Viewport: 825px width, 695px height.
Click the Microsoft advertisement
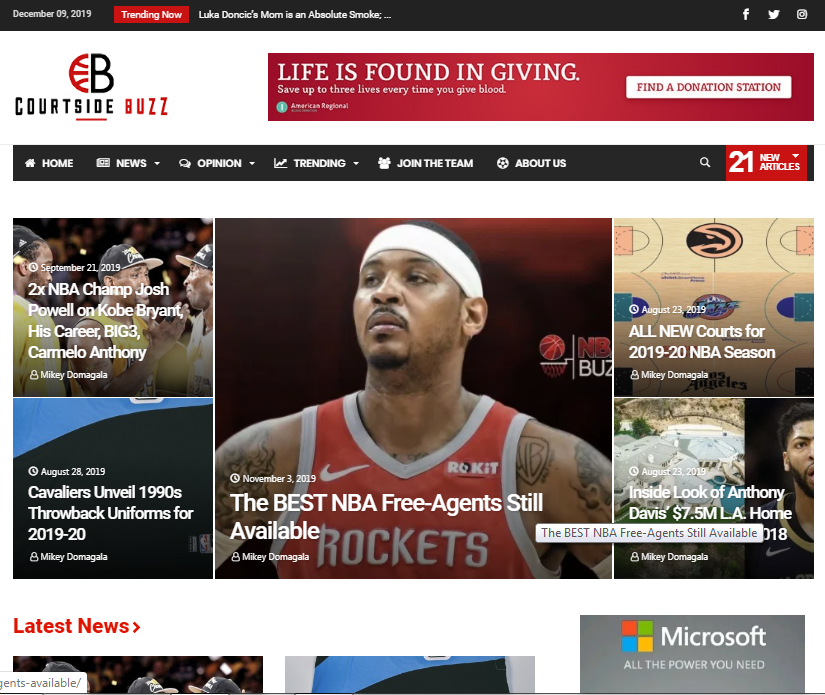pyautogui.click(x=692, y=654)
